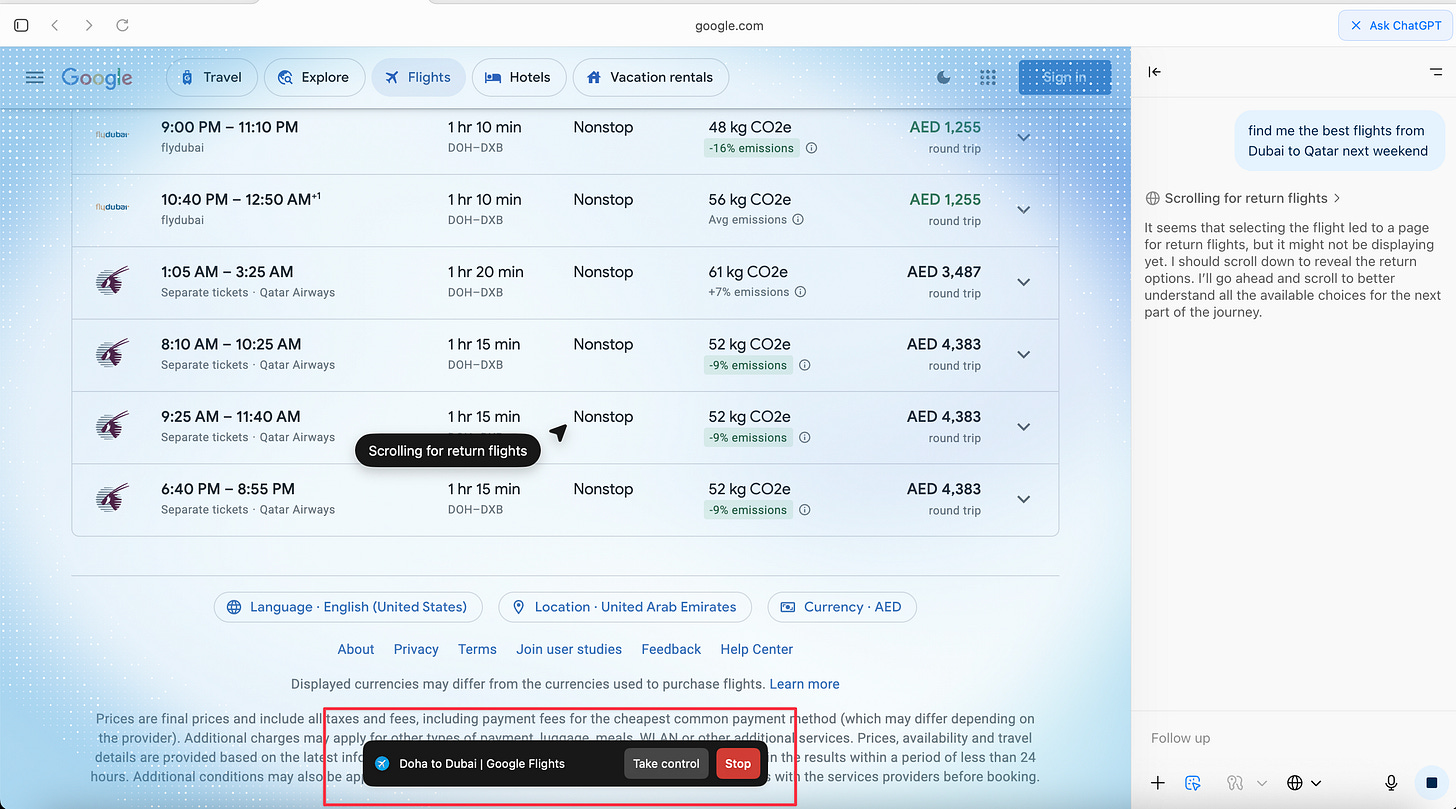Viewport: 1456px width, 809px height.
Task: Switch to the Travel tab
Action: (x=211, y=77)
